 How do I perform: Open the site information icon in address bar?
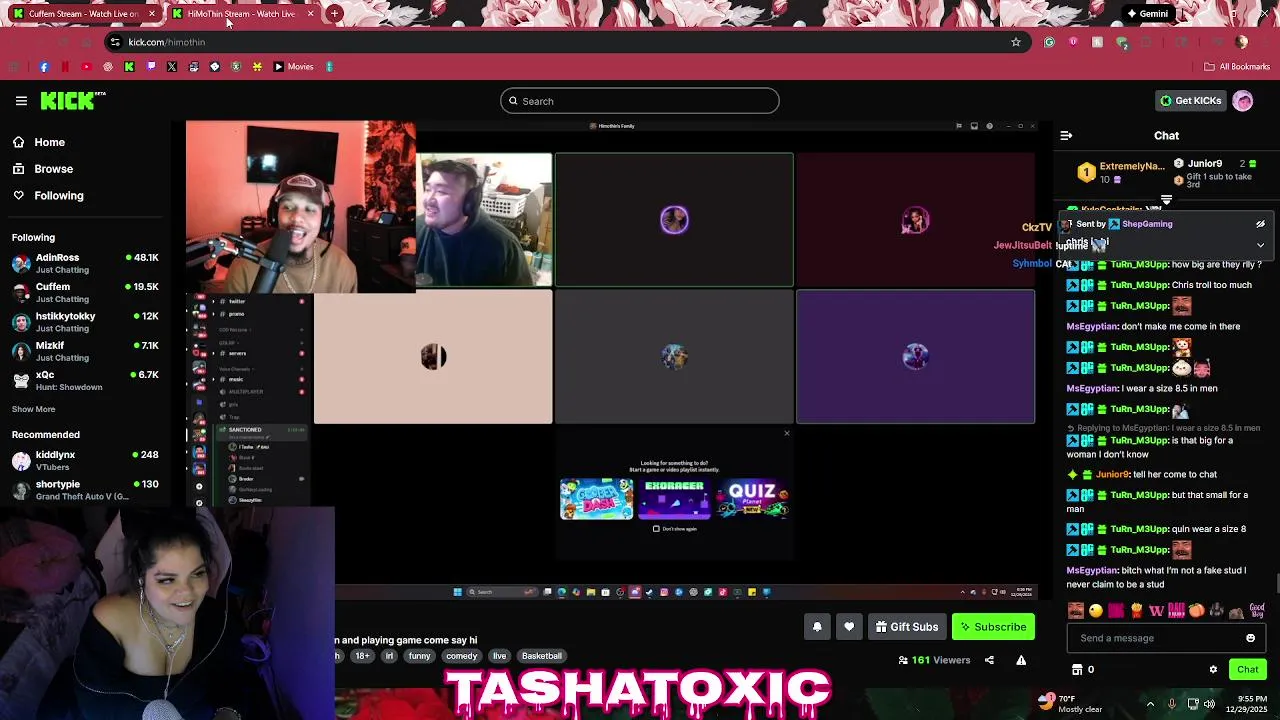click(x=115, y=42)
